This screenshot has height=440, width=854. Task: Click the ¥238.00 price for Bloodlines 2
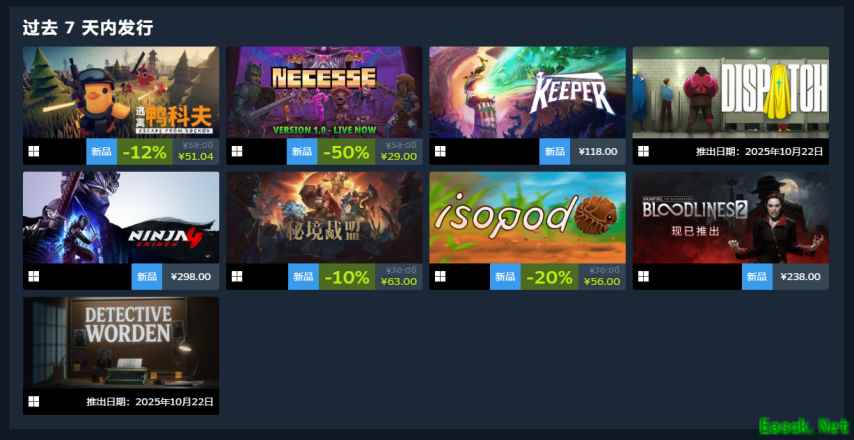point(801,277)
